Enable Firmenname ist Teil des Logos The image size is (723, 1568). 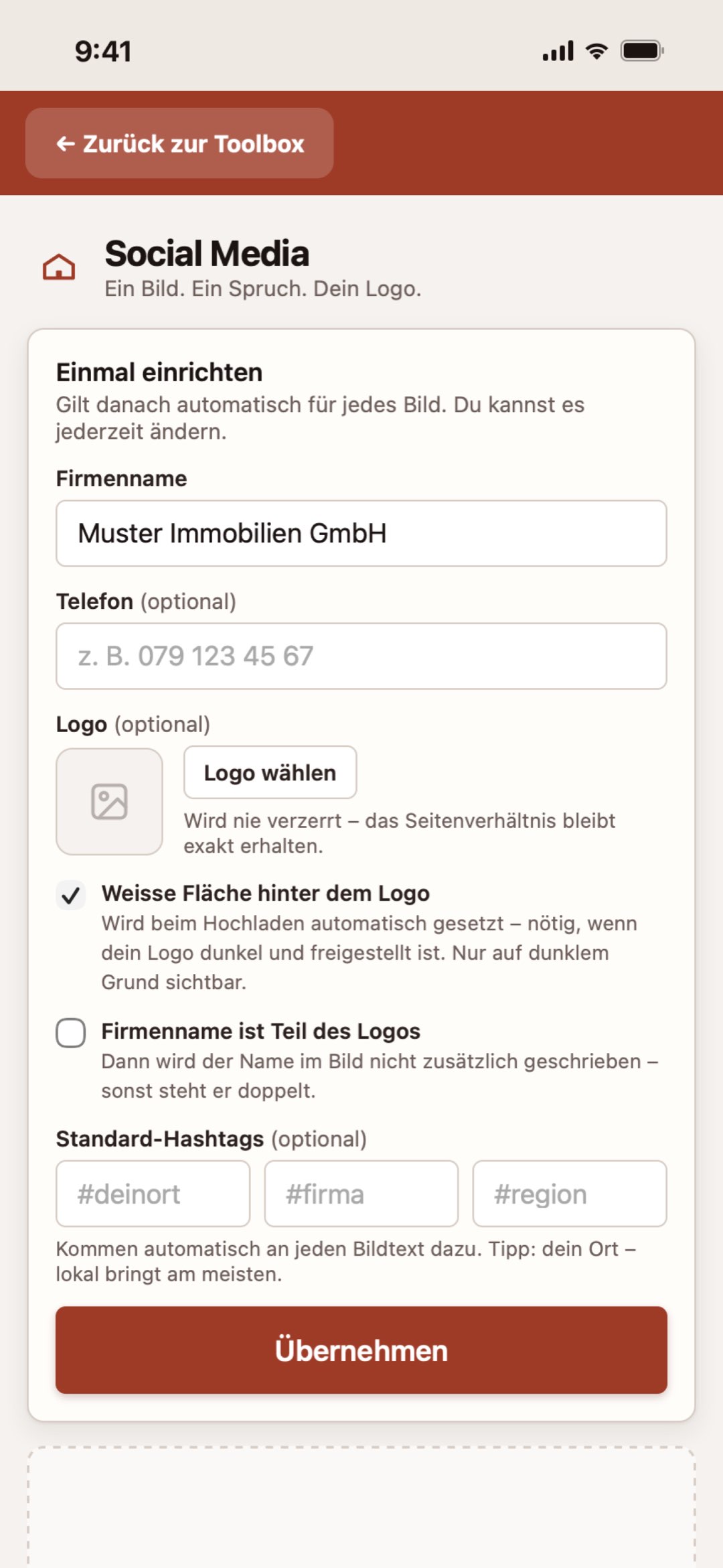[71, 1033]
